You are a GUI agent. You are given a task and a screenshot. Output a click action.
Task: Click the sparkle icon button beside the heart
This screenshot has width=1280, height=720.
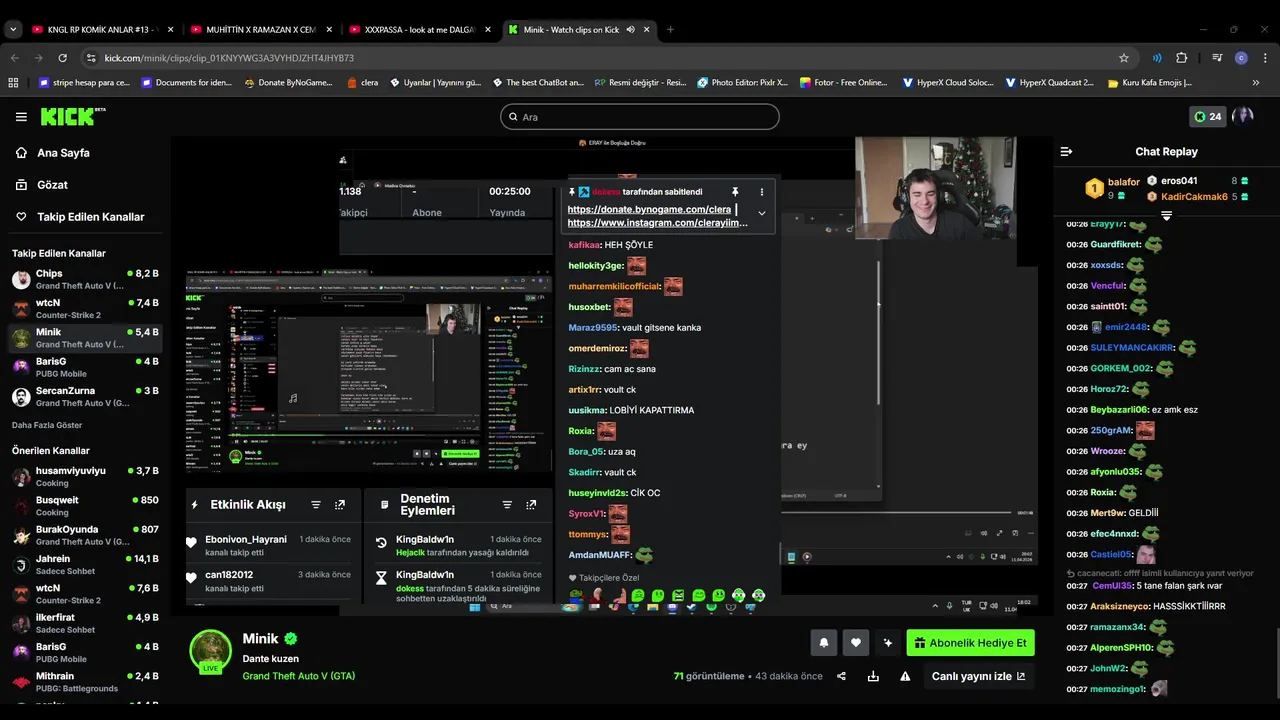[887, 643]
